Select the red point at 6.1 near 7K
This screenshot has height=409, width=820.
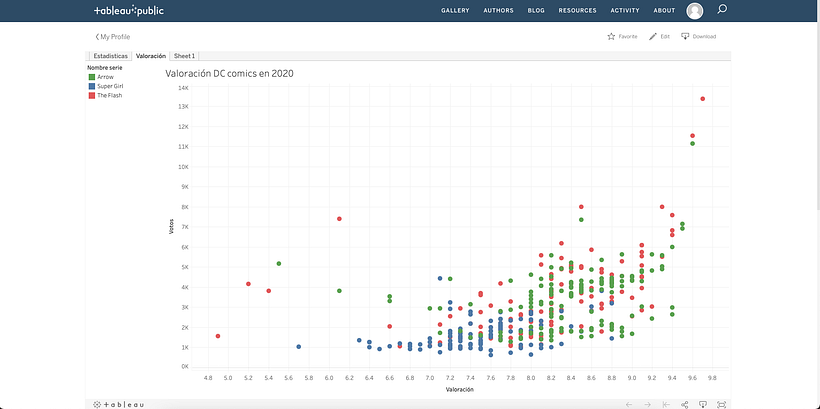coord(339,219)
